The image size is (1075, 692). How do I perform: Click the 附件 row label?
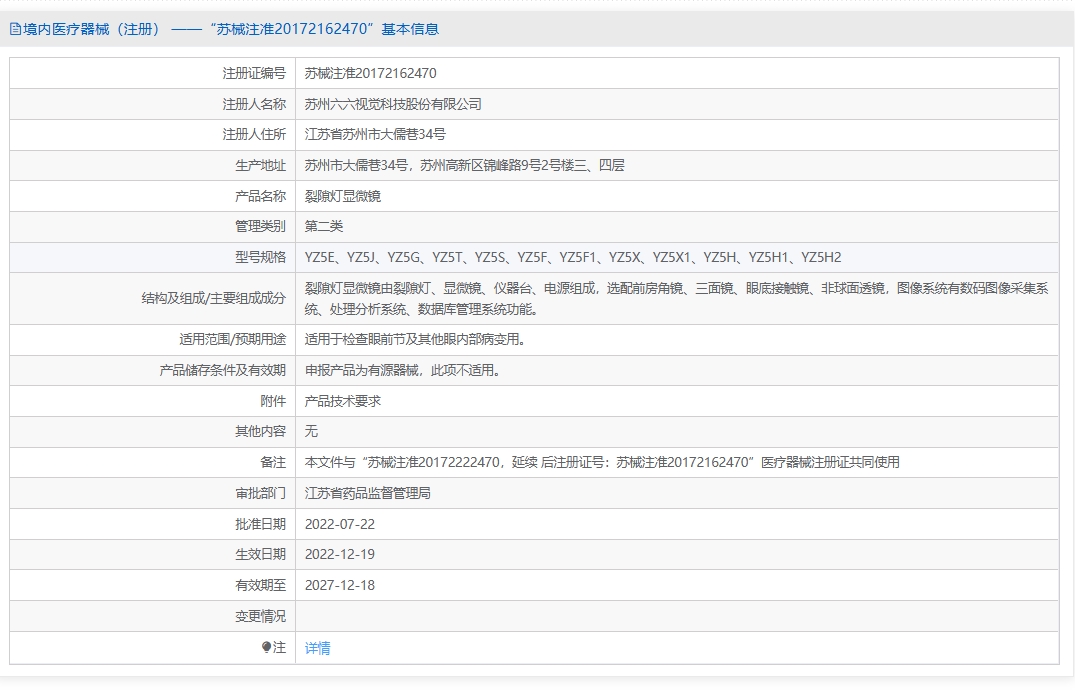click(x=273, y=401)
